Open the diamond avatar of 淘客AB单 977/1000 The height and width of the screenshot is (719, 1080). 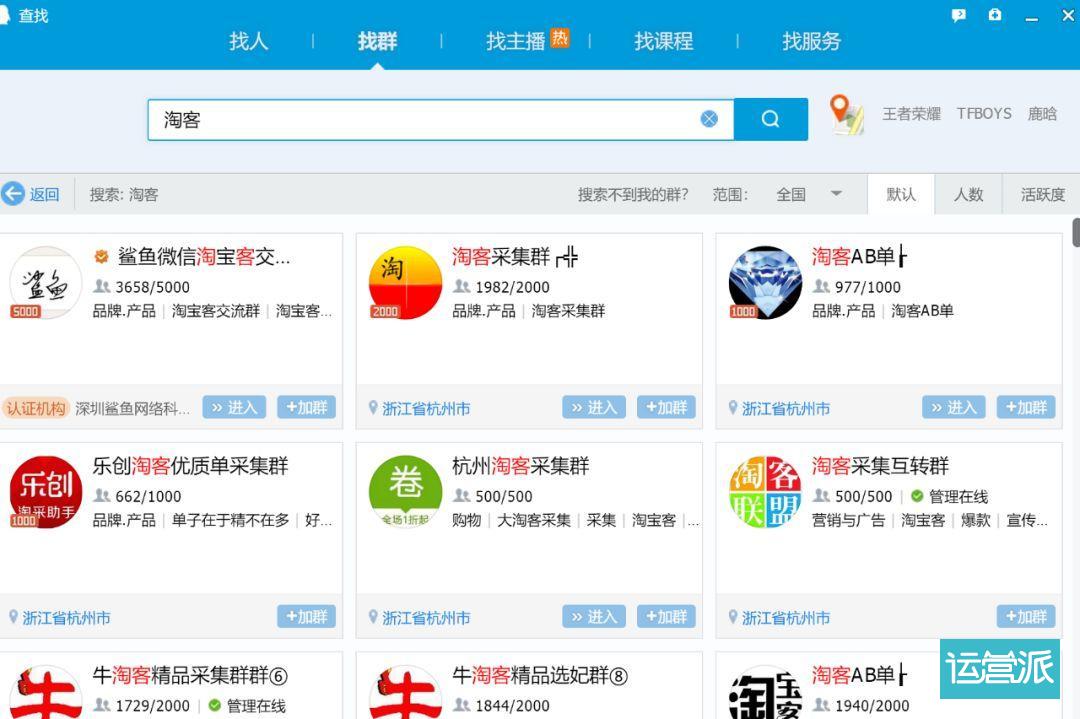click(x=765, y=282)
